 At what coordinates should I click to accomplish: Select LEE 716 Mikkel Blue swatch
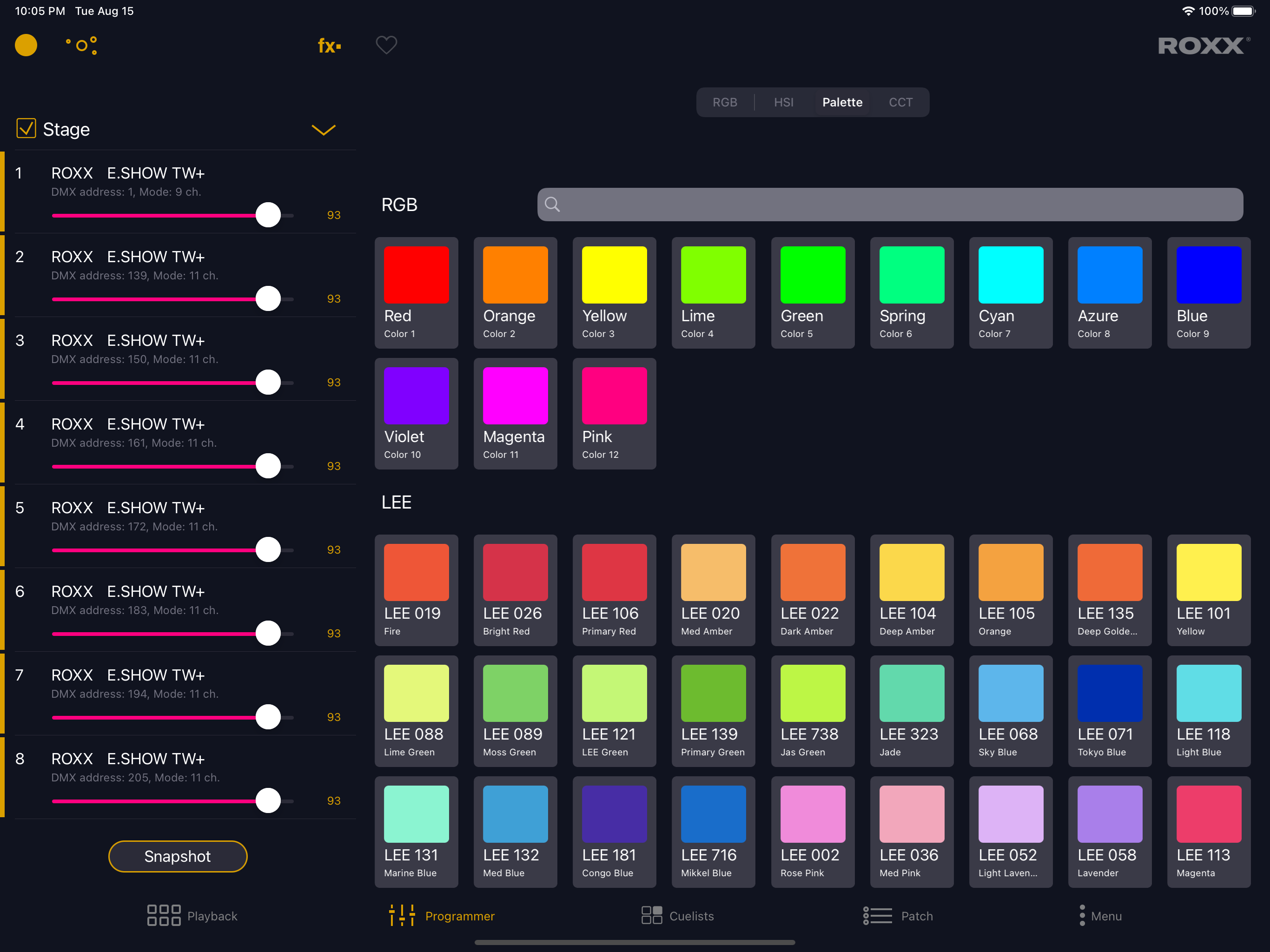click(x=713, y=832)
